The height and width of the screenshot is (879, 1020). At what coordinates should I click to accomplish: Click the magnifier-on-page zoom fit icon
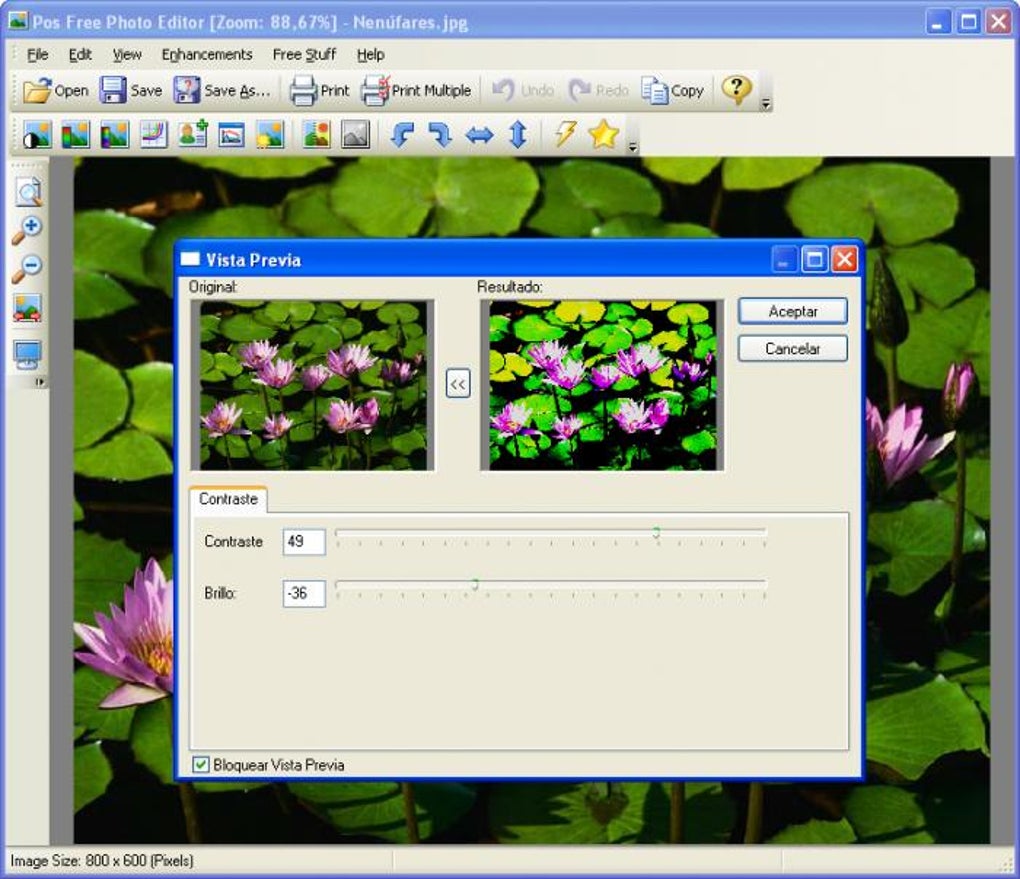tap(28, 191)
